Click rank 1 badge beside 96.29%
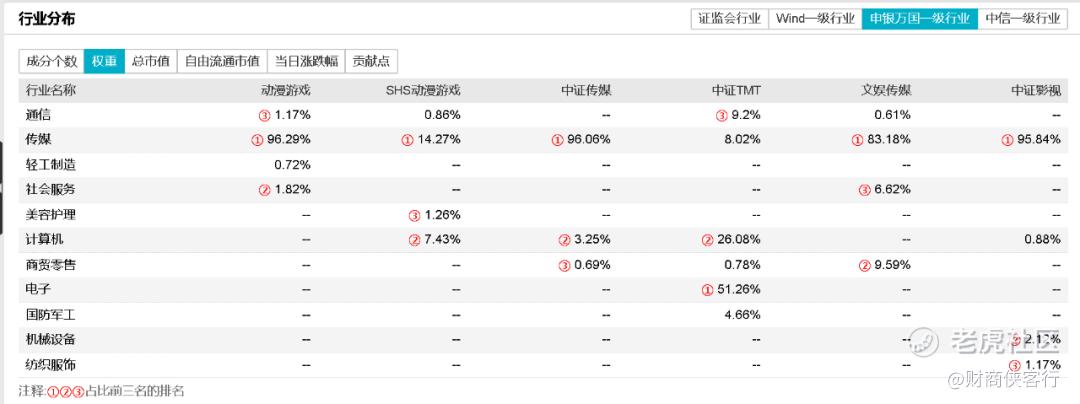The height and width of the screenshot is (404, 1080). pyautogui.click(x=257, y=140)
